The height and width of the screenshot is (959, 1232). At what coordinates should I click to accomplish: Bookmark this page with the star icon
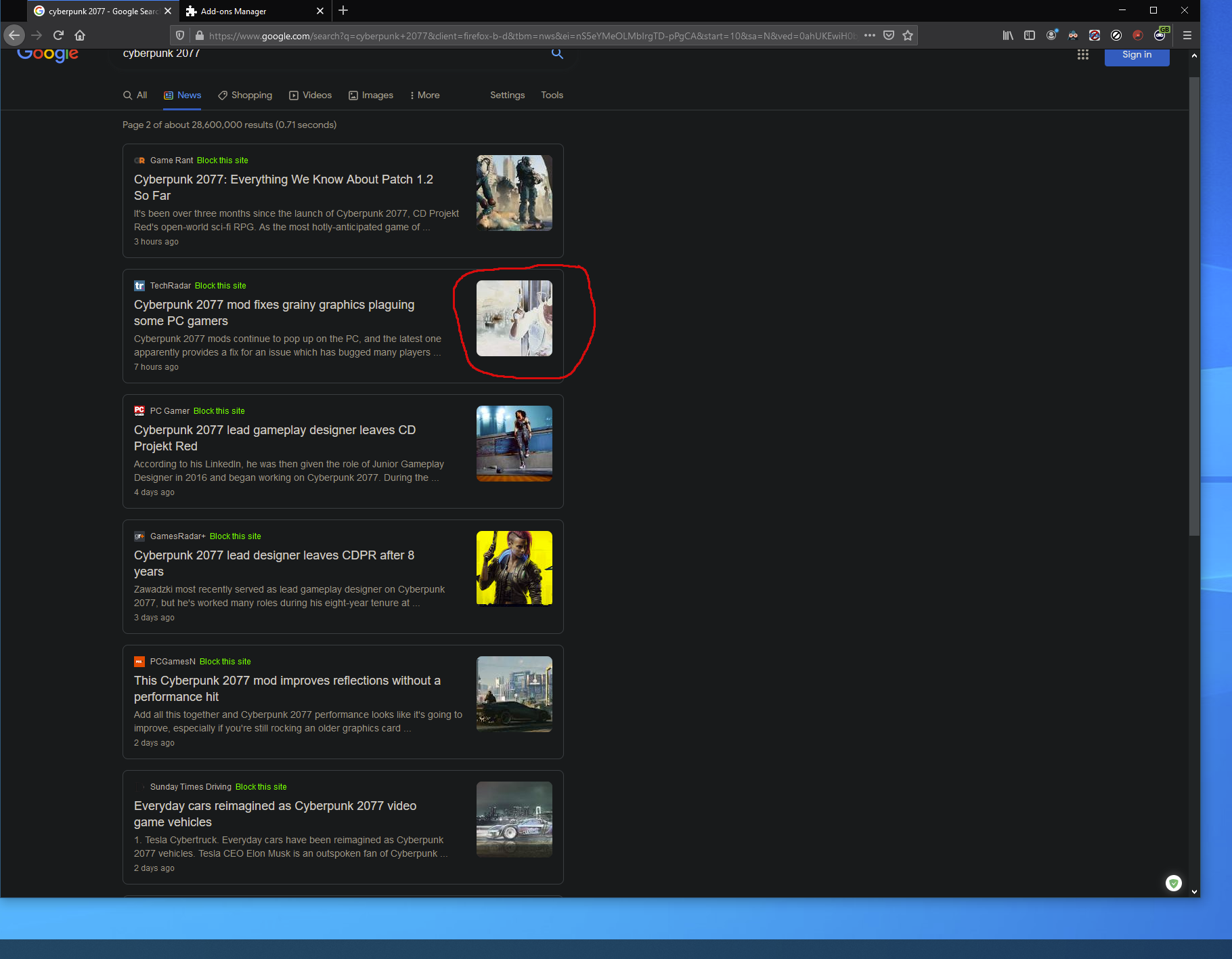click(x=907, y=35)
